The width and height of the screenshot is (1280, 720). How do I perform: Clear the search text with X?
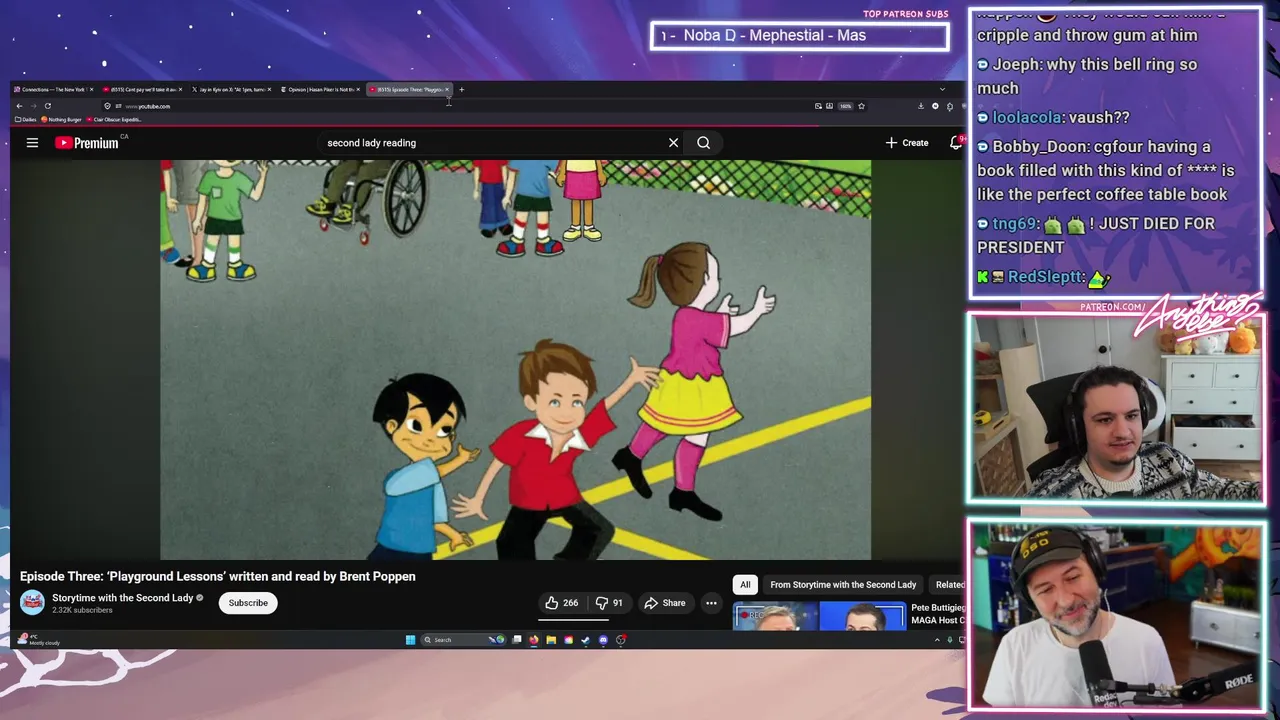(x=673, y=143)
